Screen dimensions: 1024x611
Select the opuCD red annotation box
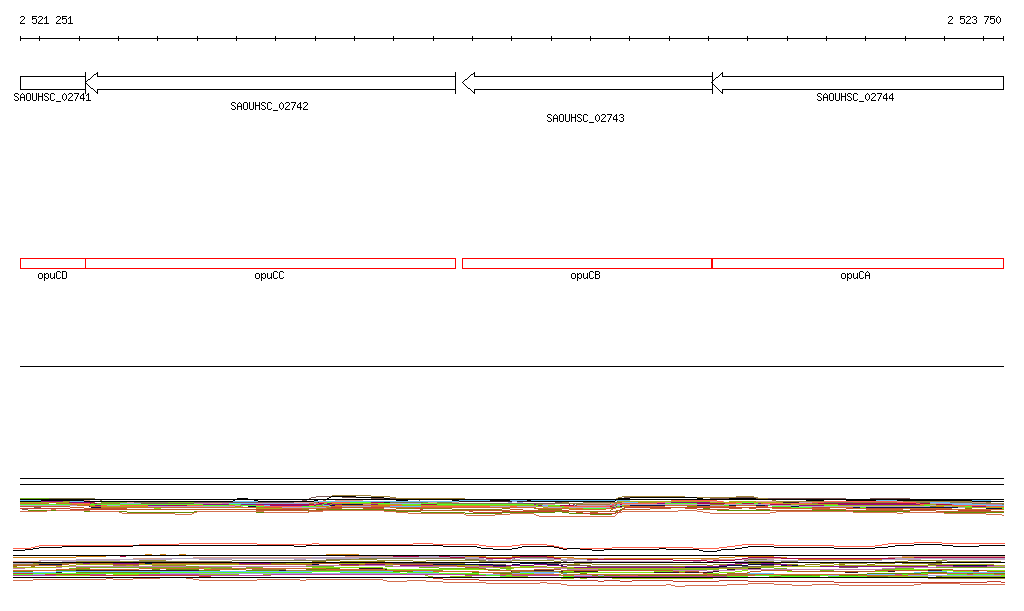[53, 264]
